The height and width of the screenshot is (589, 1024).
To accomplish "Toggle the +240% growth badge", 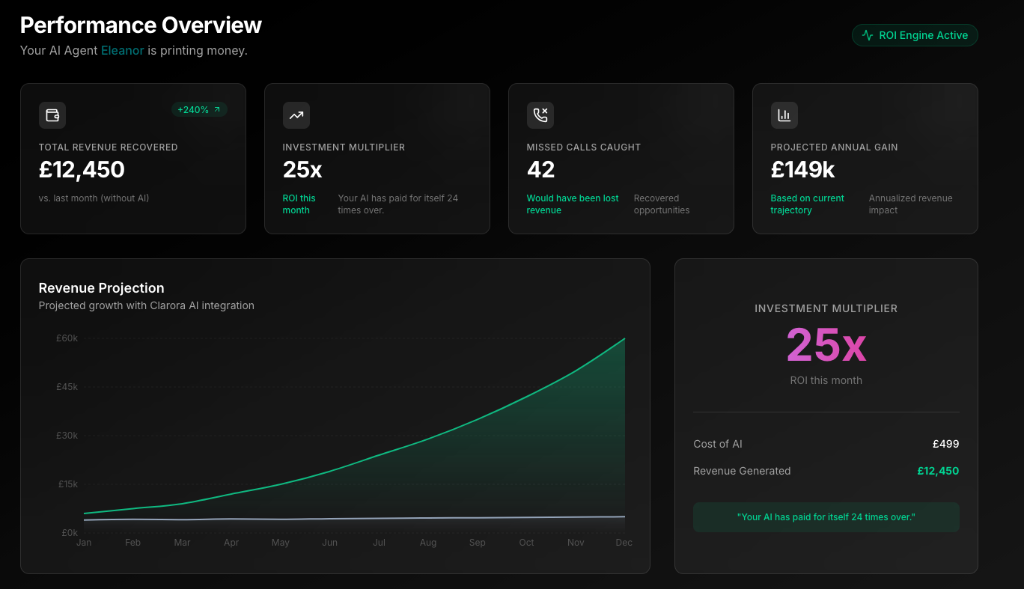I will [200, 110].
